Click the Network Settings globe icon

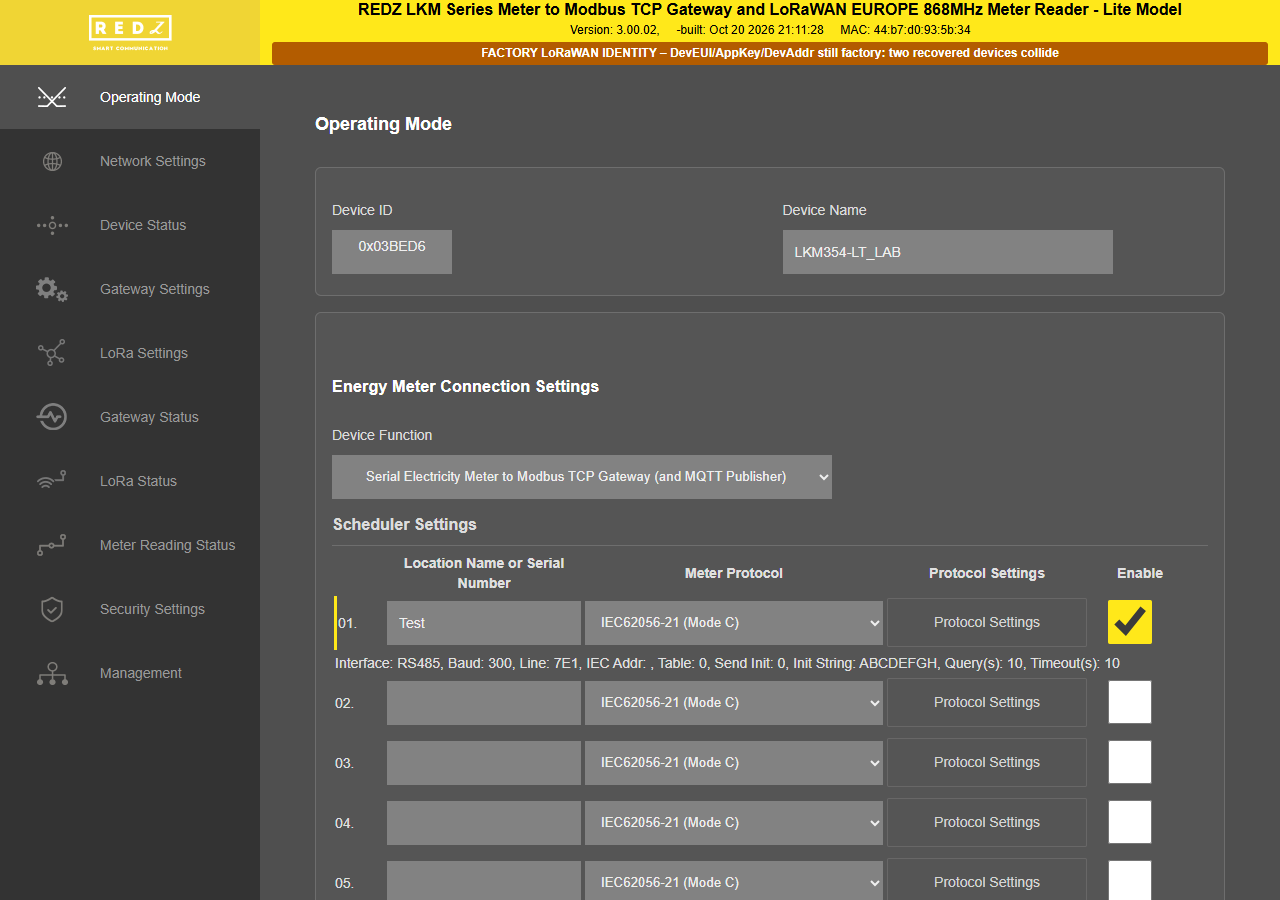pos(52,161)
